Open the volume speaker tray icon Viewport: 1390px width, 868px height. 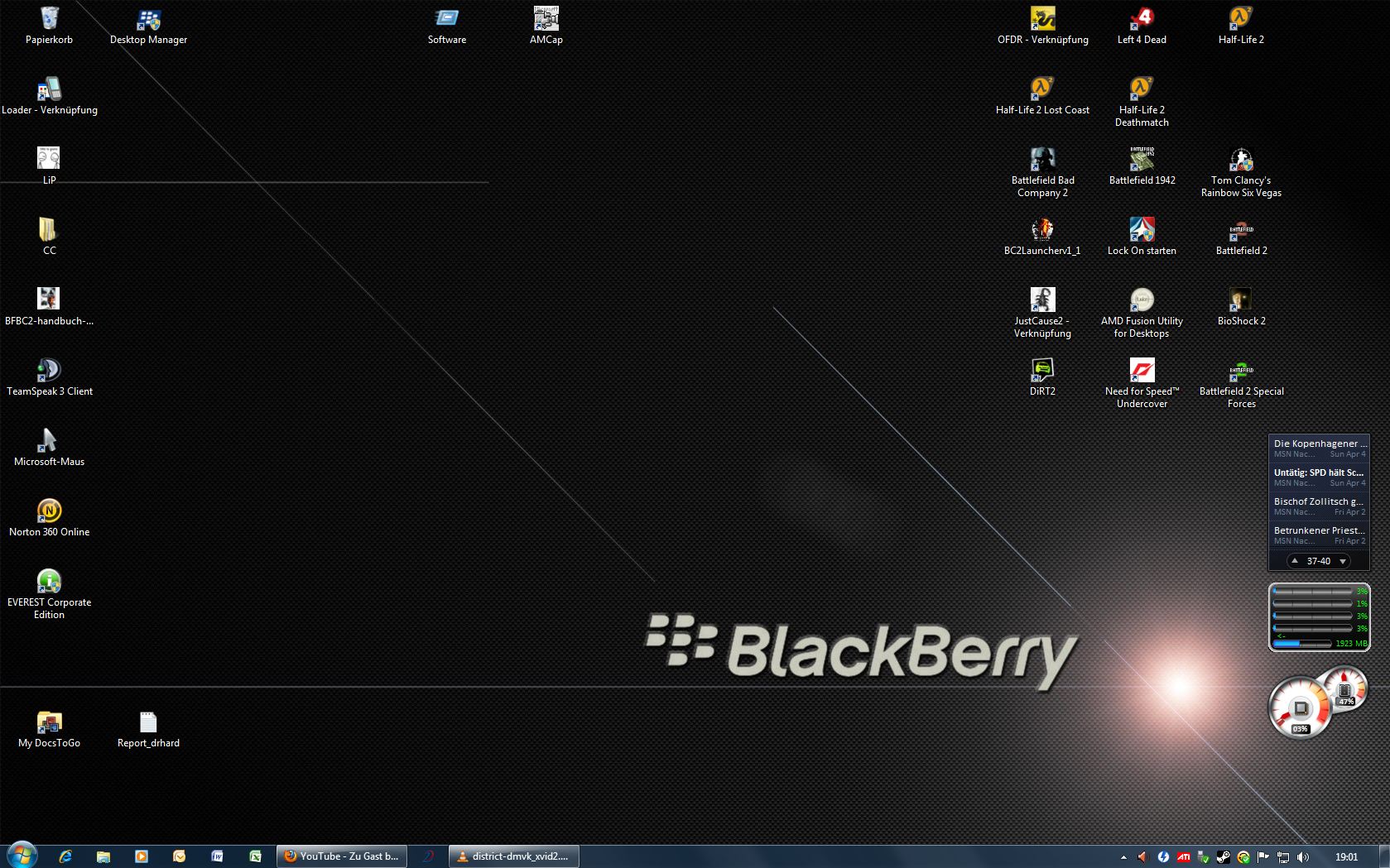pos(1303,857)
